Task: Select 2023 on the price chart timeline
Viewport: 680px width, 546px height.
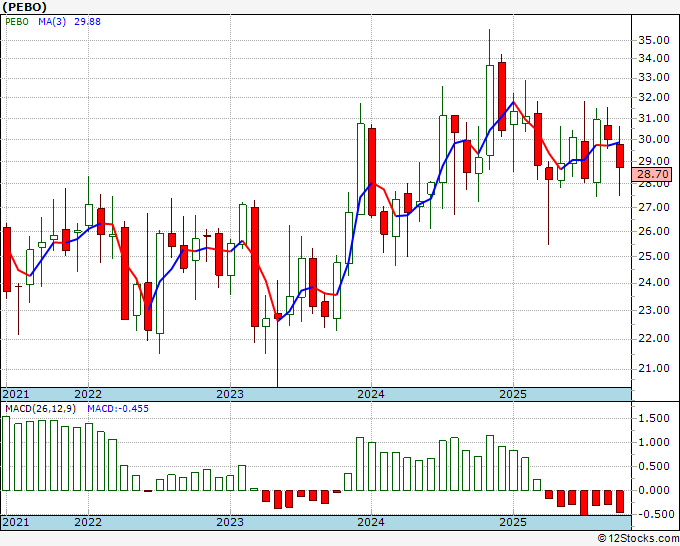Action: 230,394
